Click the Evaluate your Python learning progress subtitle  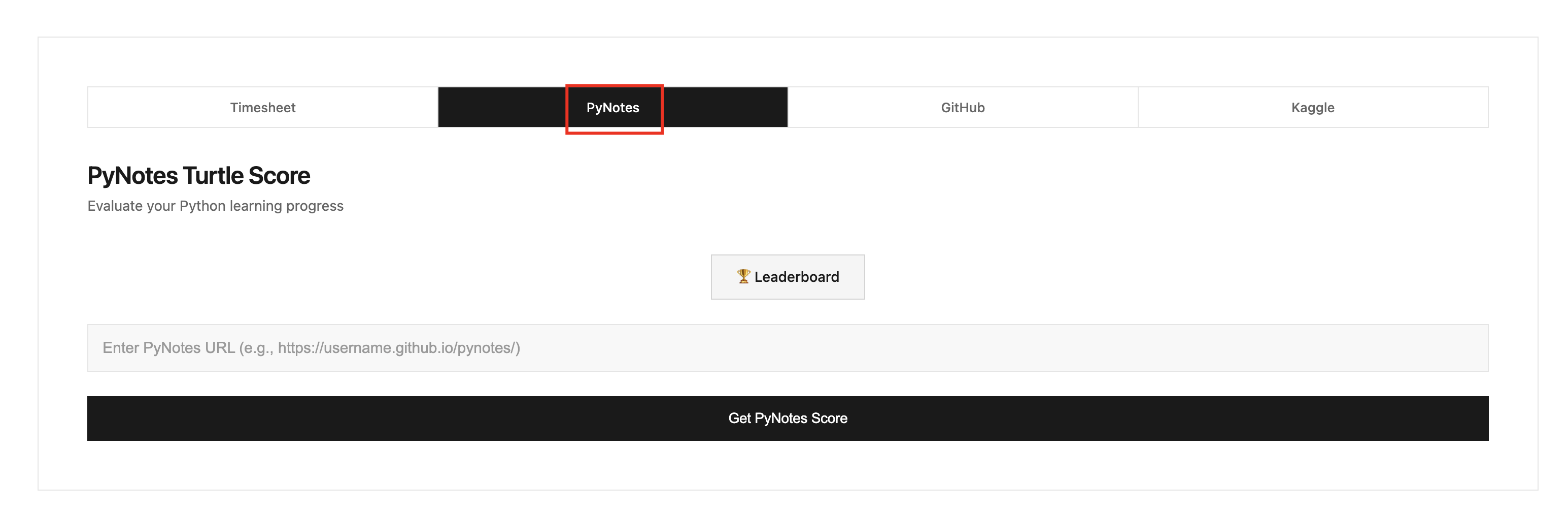click(x=215, y=206)
